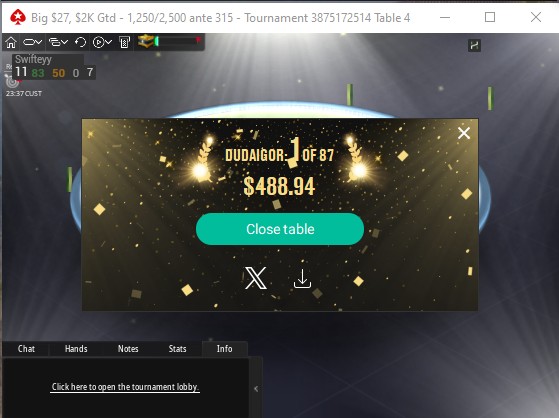This screenshot has width=559, height=418.
Task: Switch to the Chat tab
Action: pyautogui.click(x=26, y=349)
